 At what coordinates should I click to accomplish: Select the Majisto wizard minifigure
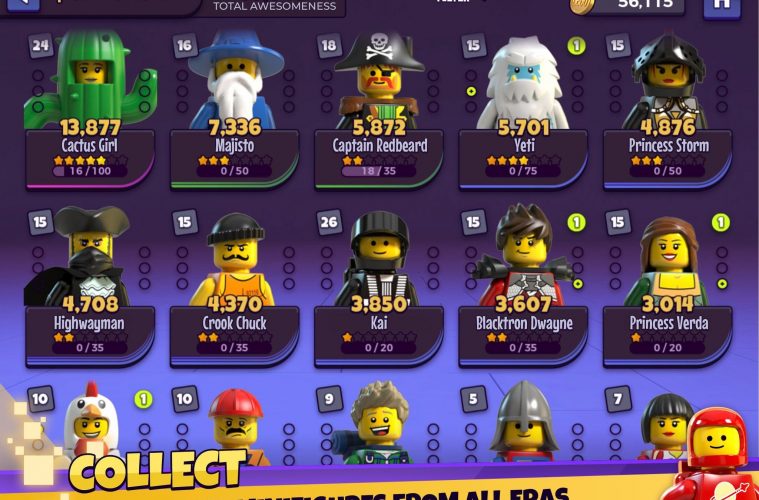pos(236,80)
